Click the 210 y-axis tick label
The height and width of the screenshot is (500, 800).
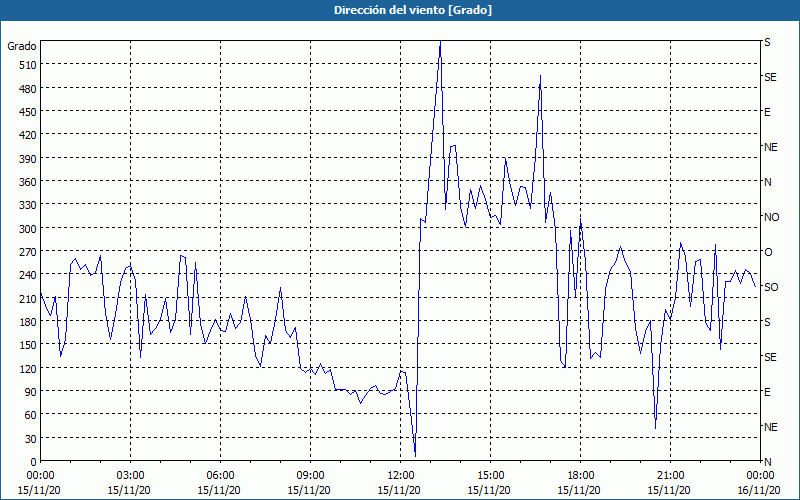click(28, 298)
